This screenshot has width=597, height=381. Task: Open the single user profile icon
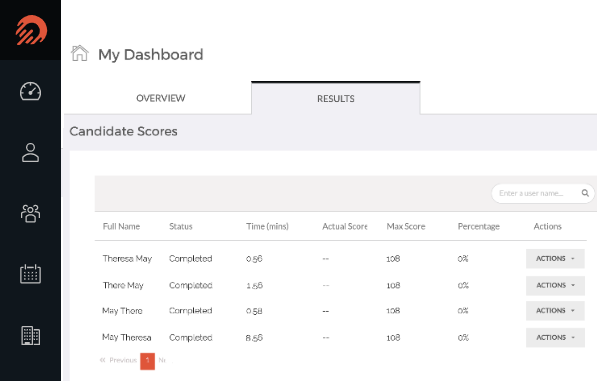point(30,153)
